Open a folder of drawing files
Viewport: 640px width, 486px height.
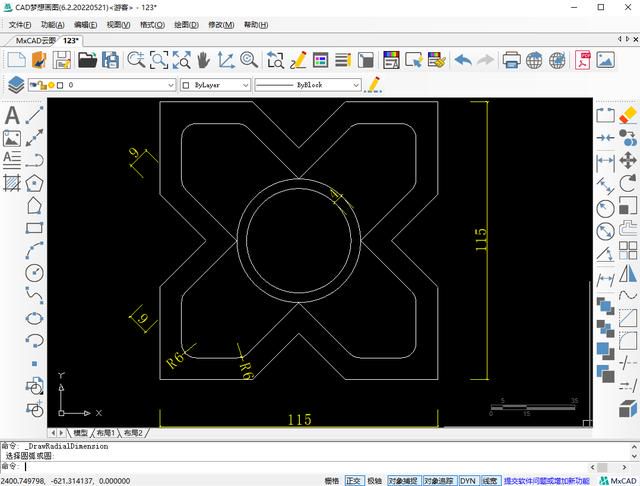87,60
